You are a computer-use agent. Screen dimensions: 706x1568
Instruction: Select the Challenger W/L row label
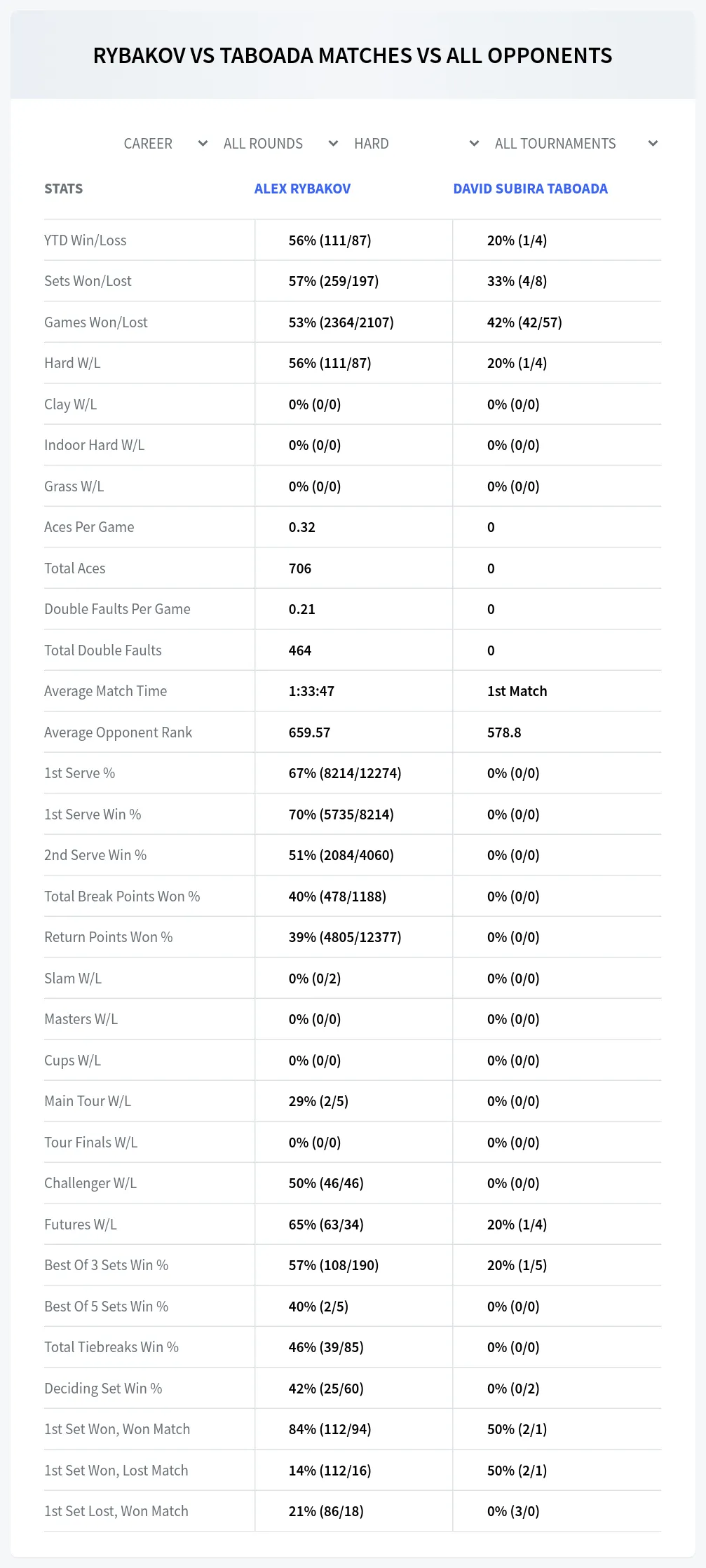click(90, 1183)
